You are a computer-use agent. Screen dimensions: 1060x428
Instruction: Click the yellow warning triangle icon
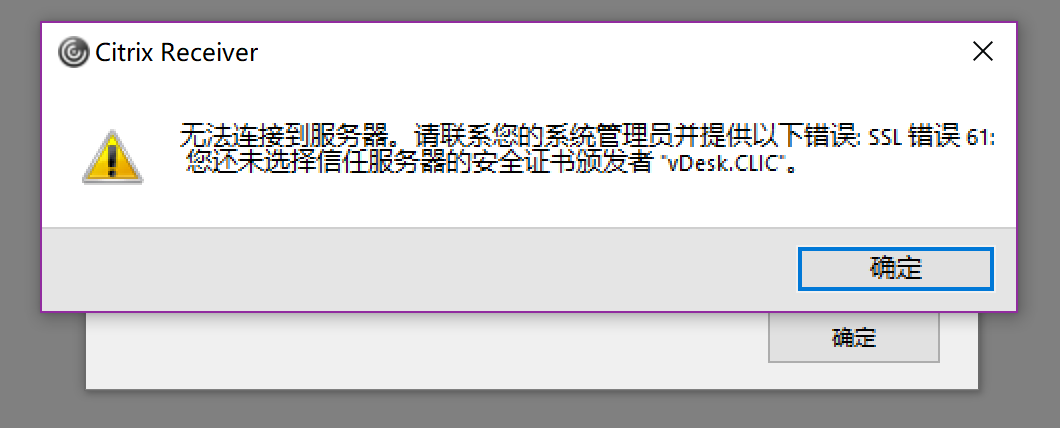click(x=112, y=157)
